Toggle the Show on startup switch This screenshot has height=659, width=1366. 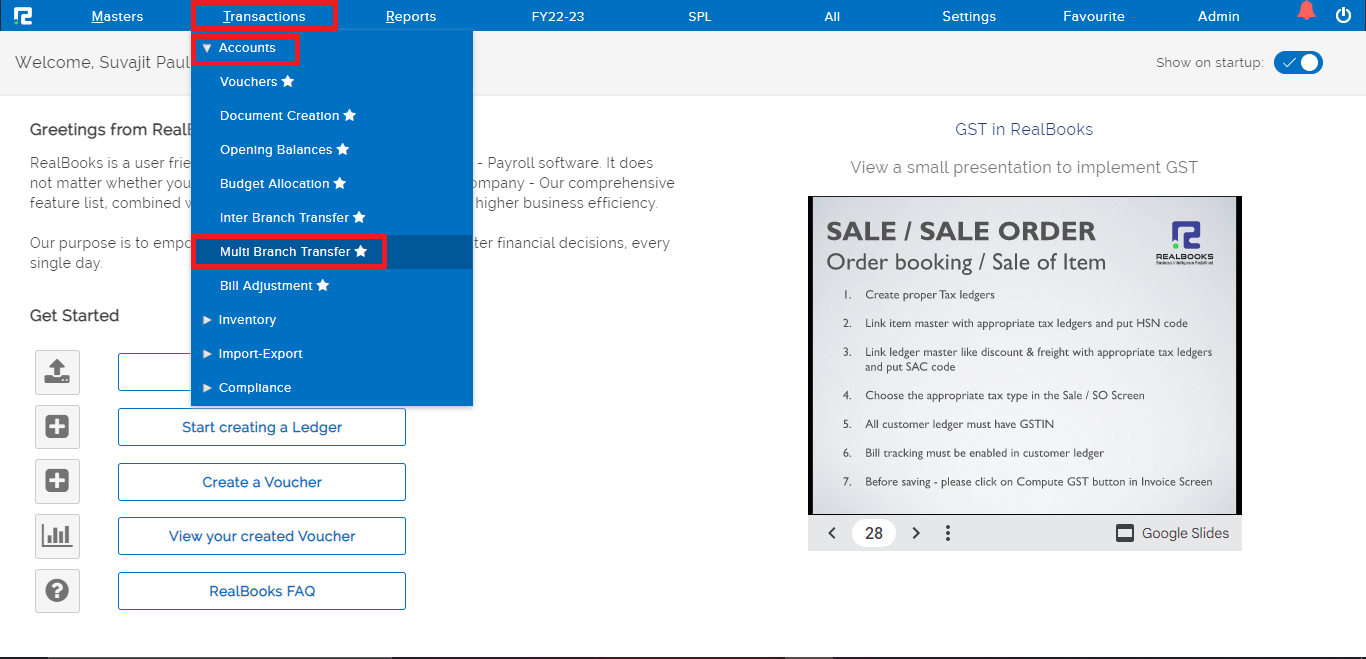pos(1298,62)
